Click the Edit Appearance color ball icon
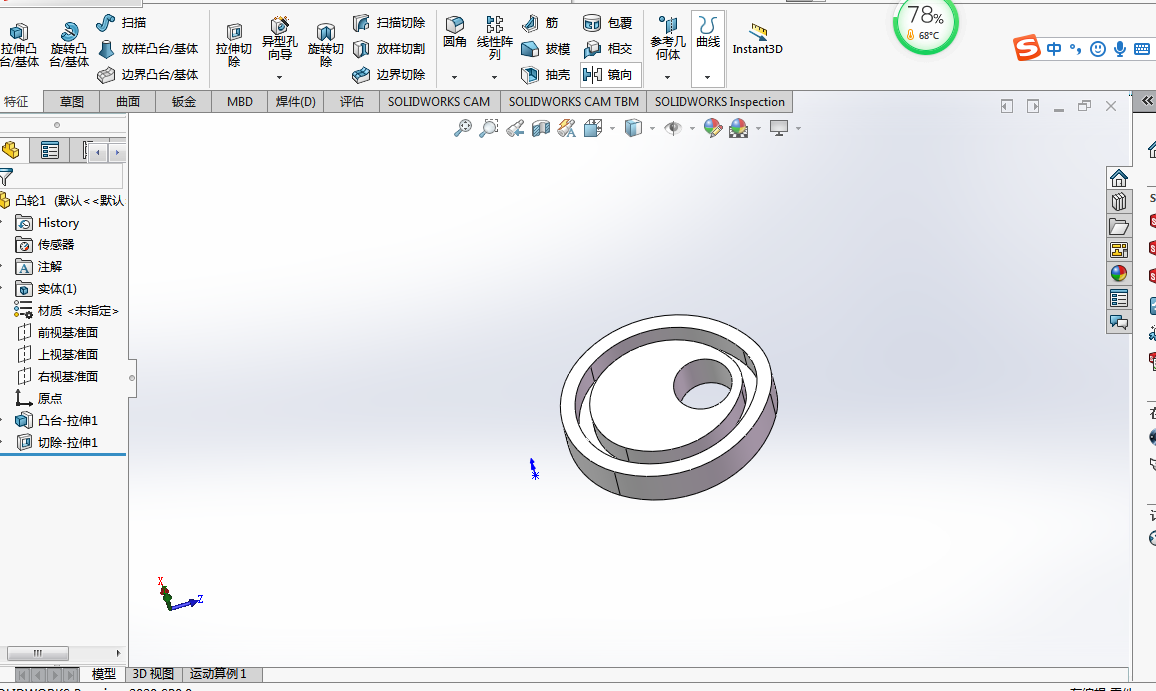 point(712,128)
